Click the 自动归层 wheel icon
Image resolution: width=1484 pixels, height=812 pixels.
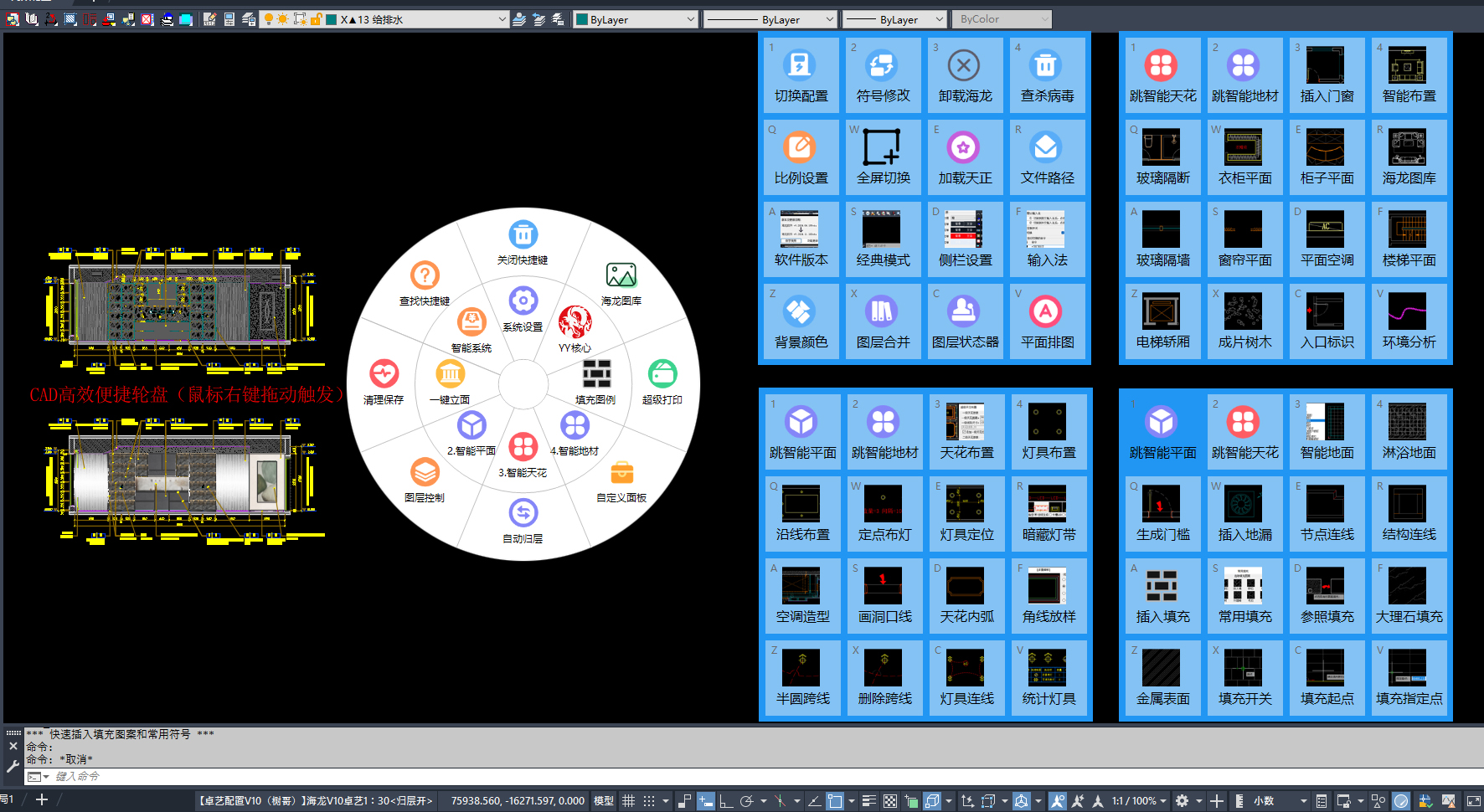point(523,521)
